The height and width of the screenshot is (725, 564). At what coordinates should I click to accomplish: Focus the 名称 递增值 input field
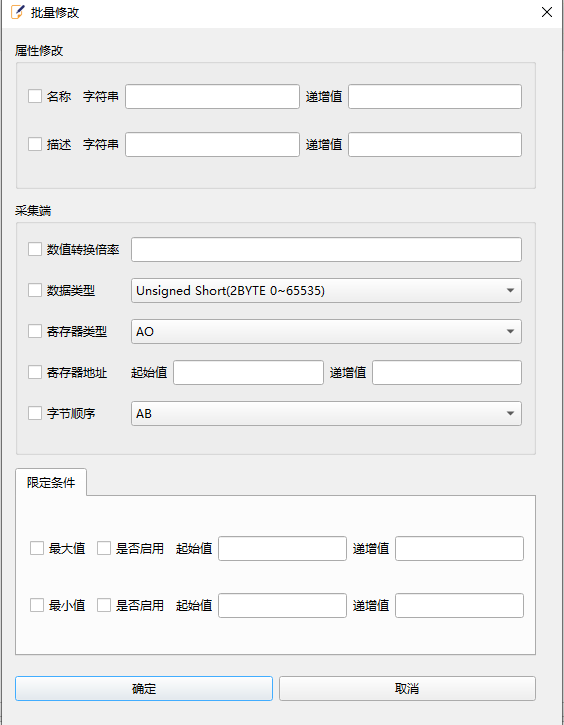[435, 97]
